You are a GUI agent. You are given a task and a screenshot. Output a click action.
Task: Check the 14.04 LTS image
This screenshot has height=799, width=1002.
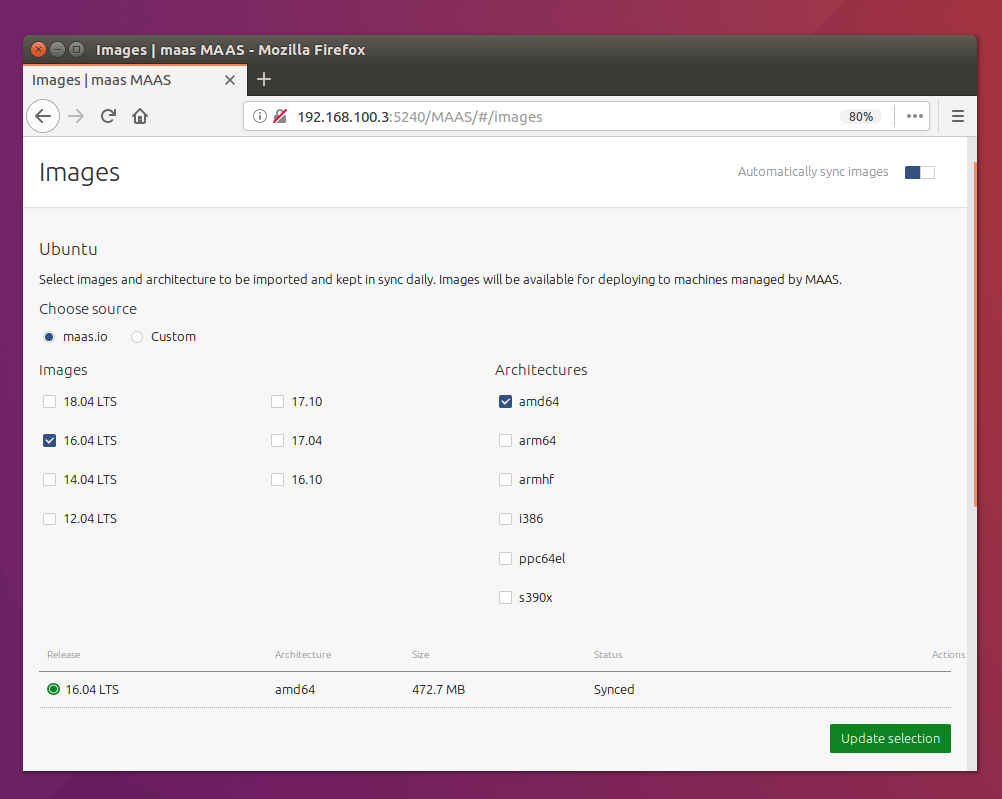click(x=49, y=479)
